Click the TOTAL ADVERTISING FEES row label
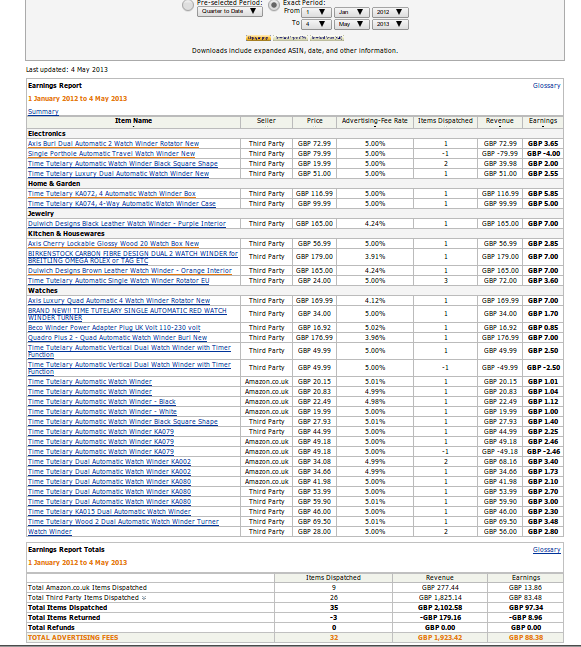This screenshot has width=581, height=647. pos(73,638)
